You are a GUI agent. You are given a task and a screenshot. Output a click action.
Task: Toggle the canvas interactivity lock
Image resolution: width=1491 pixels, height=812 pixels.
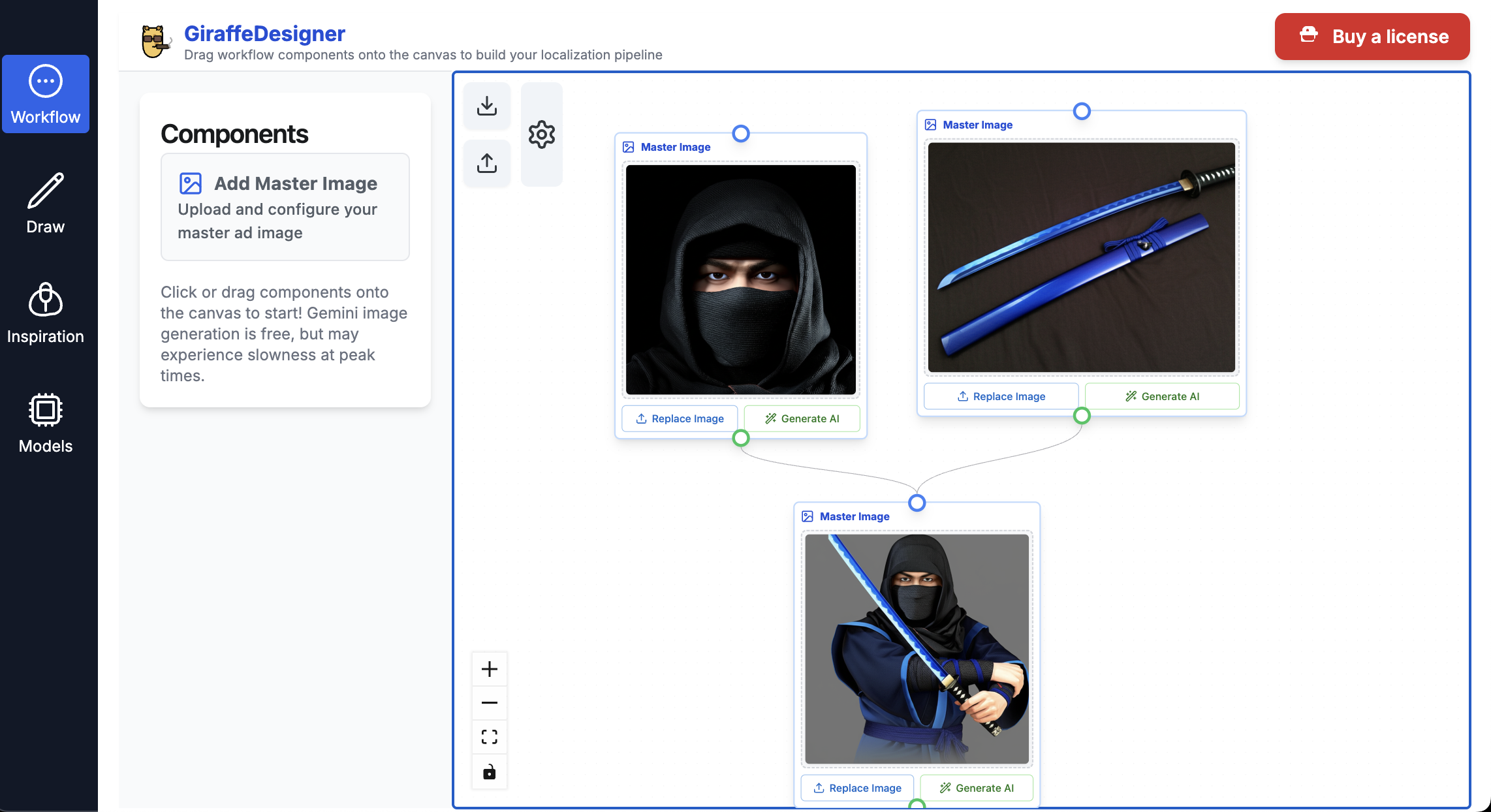490,772
